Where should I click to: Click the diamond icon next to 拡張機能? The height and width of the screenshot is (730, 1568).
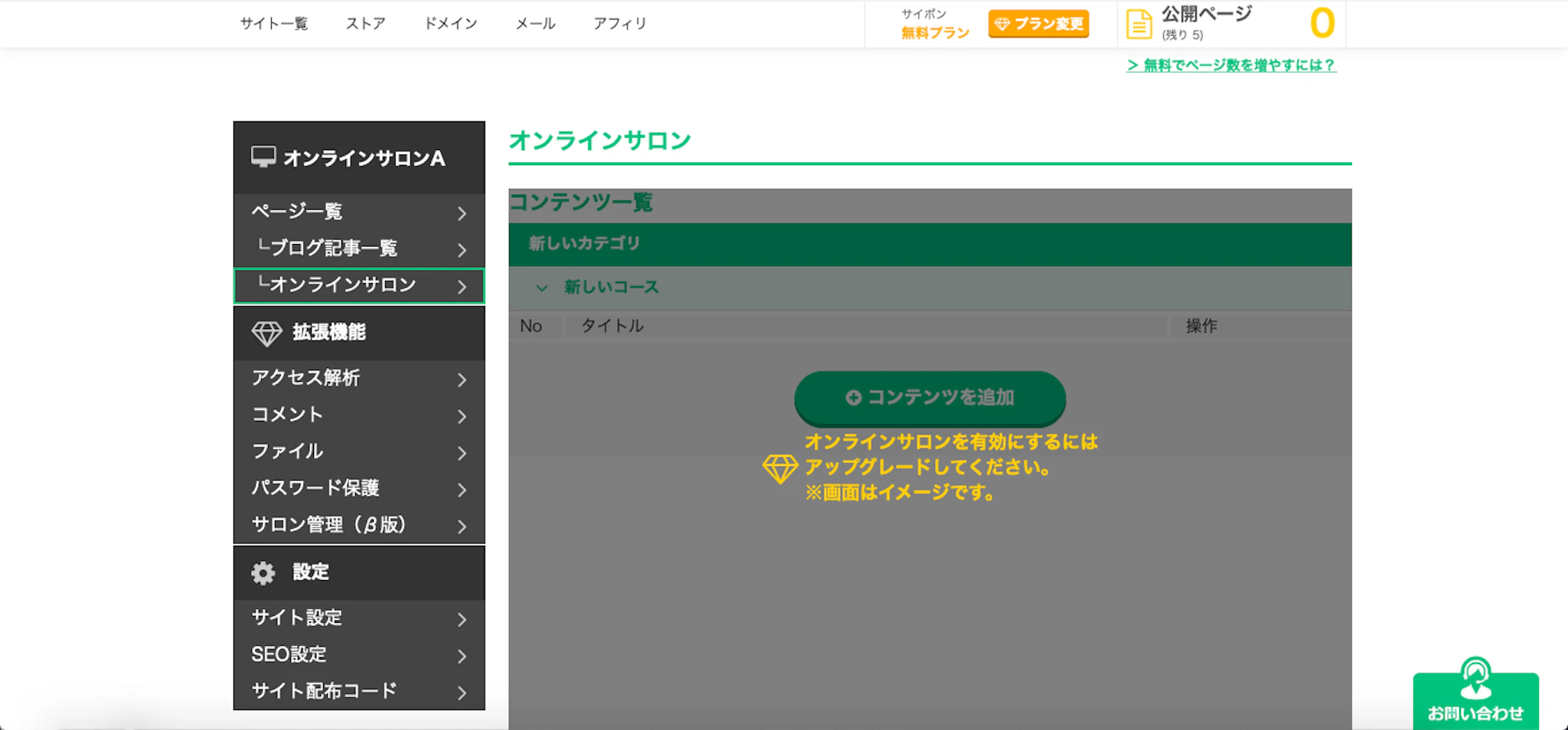[266, 333]
